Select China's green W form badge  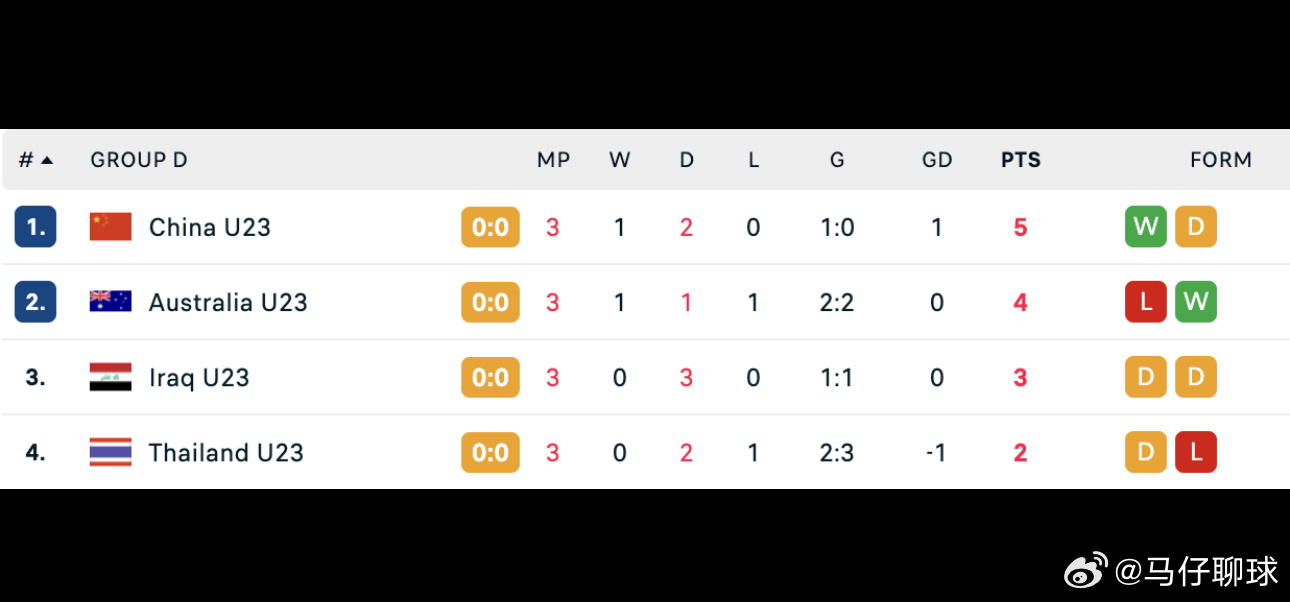[1145, 227]
